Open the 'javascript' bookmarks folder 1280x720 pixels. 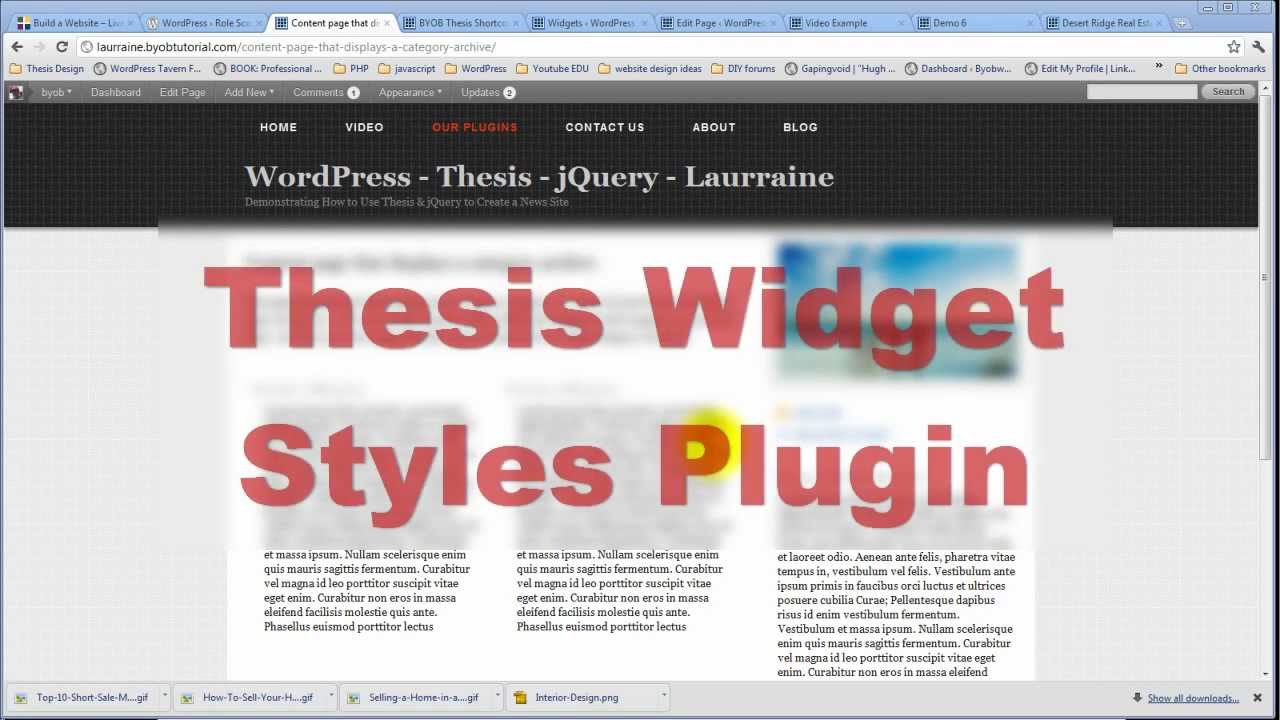point(407,69)
